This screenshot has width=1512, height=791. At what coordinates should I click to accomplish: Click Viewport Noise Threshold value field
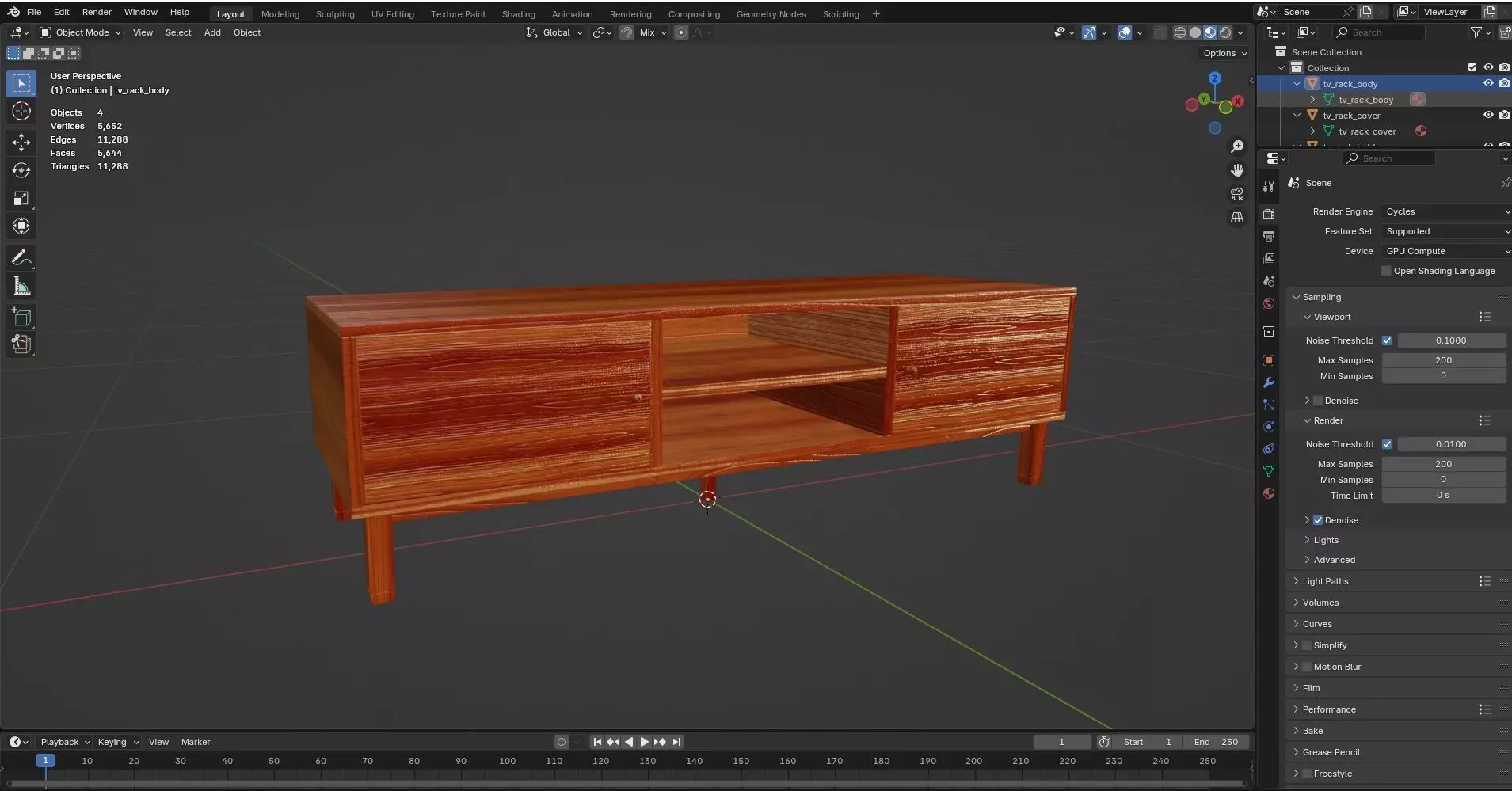[1451, 340]
